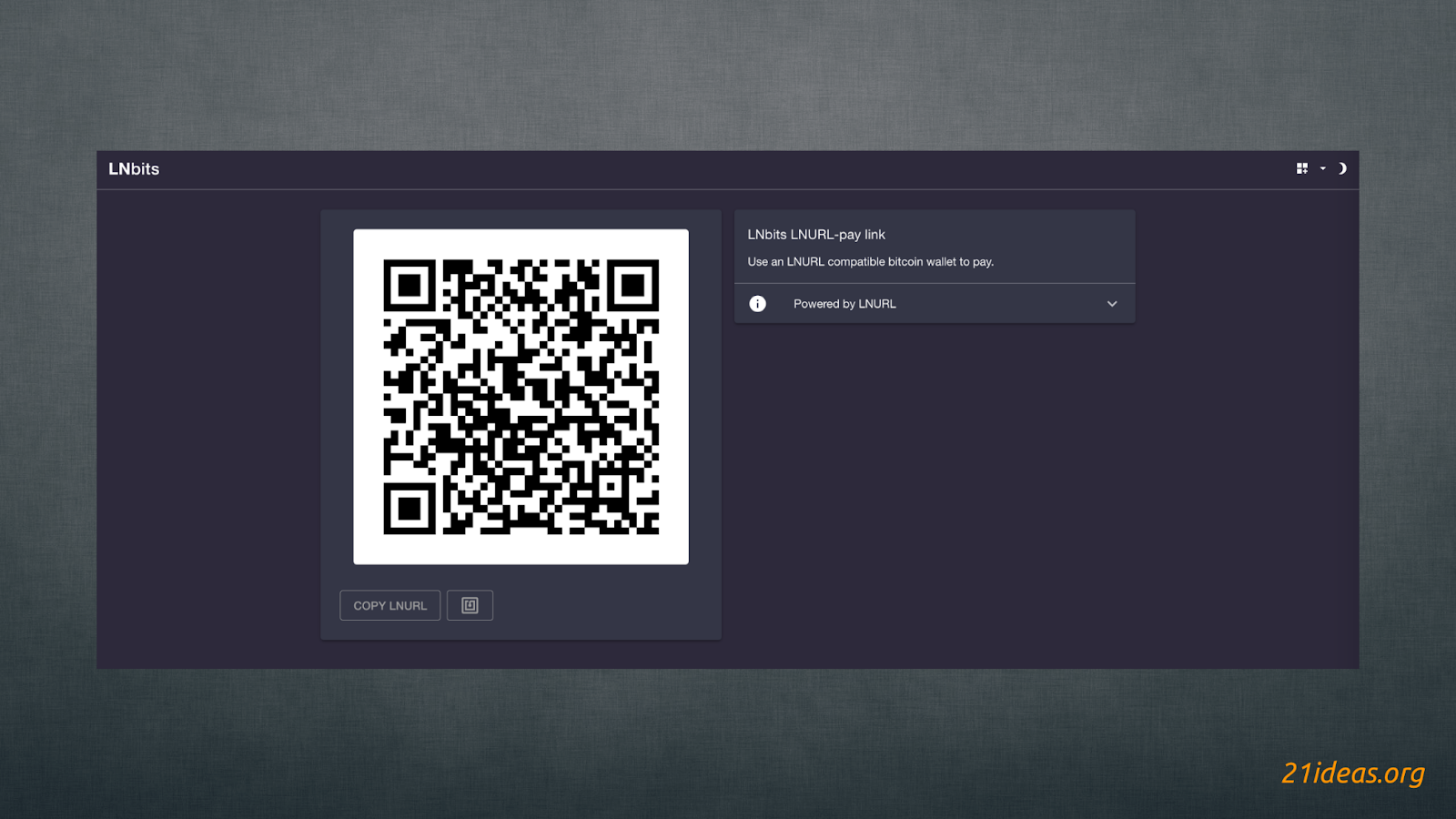Toggle dark mode with the moon icon
The height and width of the screenshot is (819, 1456).
(x=1341, y=168)
